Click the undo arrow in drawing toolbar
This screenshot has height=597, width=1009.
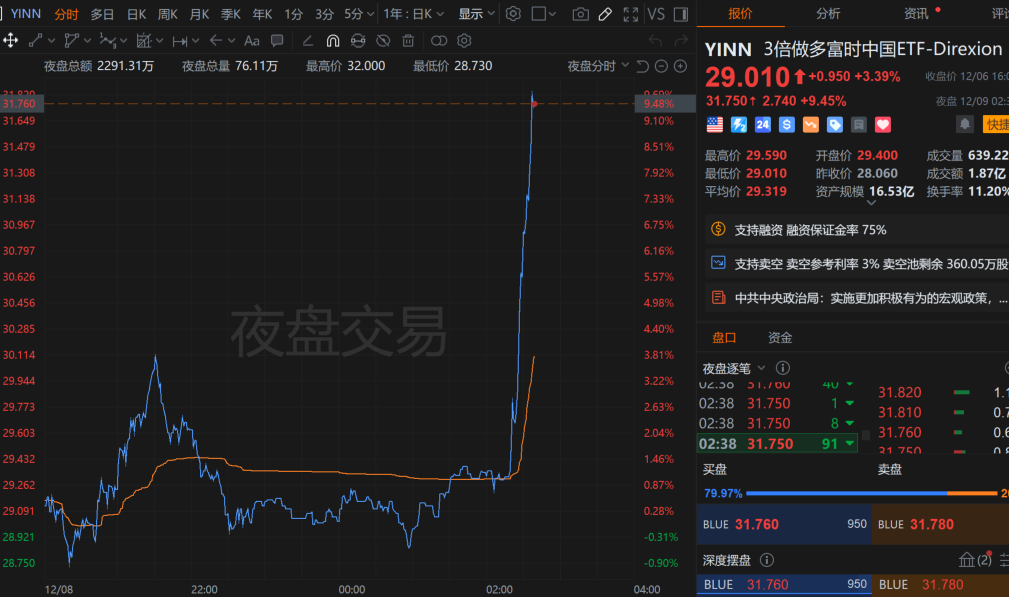pyautogui.click(x=655, y=41)
